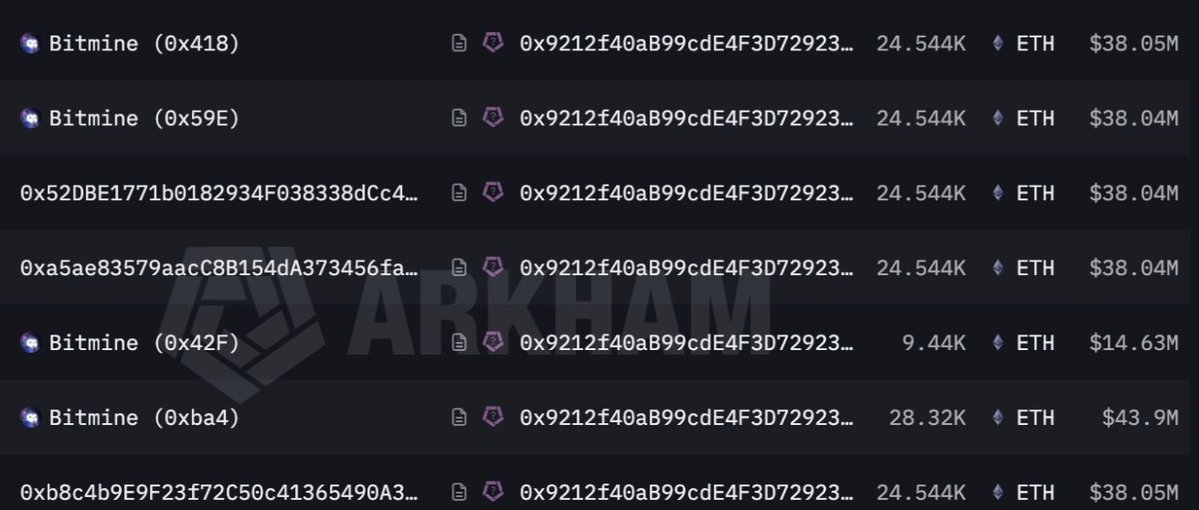Viewport: 1199px width, 510px height.
Task: Open sender address 0xb8c4b9E9F23f72C50c41365490A3
Action: (219, 492)
